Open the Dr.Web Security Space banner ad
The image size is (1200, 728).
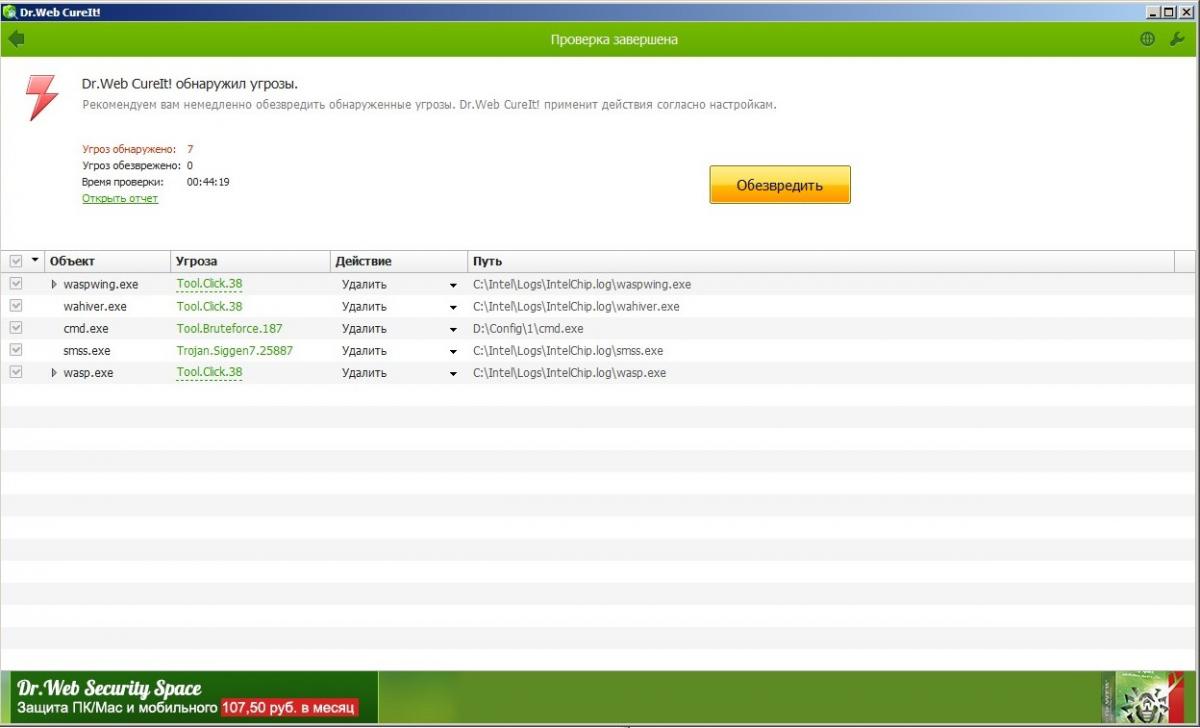[190, 698]
